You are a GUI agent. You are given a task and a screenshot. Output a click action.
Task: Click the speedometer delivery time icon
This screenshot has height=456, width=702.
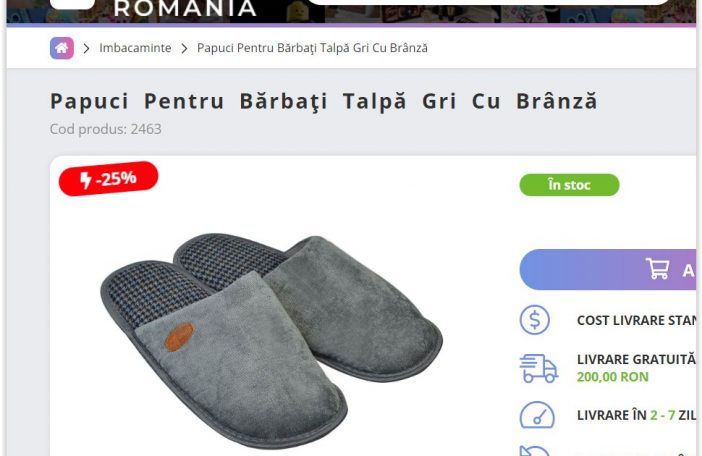click(537, 416)
